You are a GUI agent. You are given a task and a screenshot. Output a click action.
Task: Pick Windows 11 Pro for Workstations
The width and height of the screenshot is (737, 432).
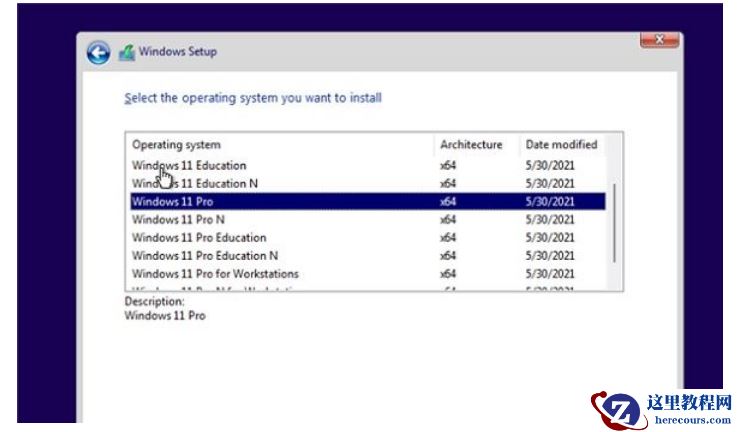[368, 274]
